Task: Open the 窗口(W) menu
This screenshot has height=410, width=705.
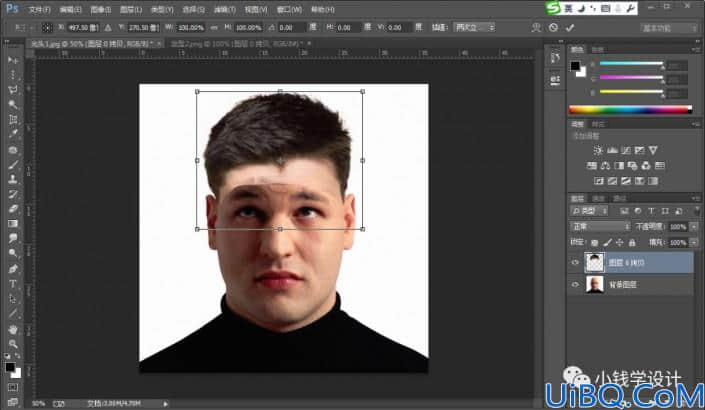Action: (289, 9)
